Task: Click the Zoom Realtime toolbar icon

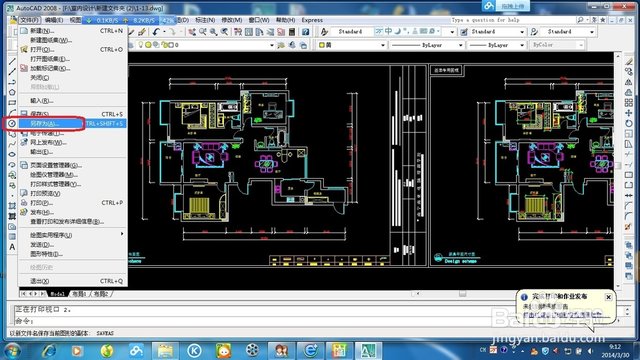Action: pyautogui.click(x=203, y=31)
